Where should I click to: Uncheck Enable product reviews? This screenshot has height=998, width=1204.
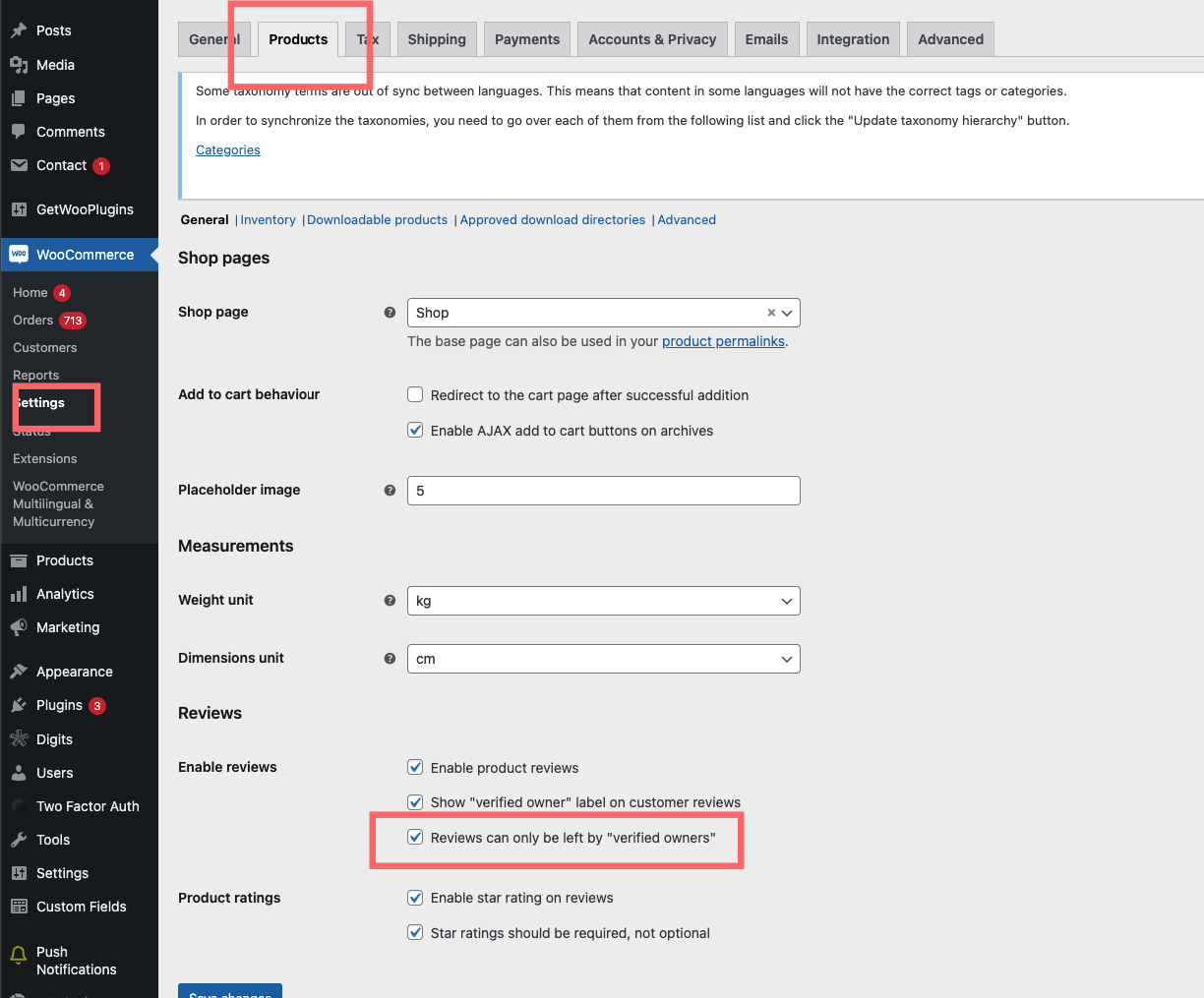tap(415, 768)
